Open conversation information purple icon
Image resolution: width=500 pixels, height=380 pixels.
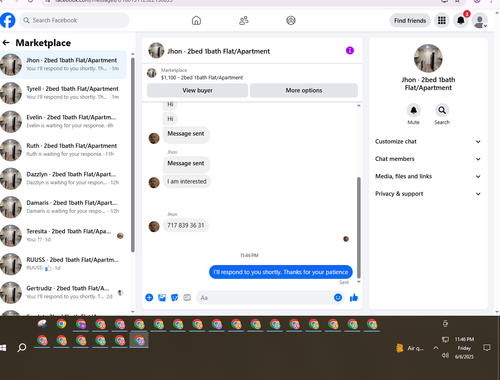click(350, 50)
